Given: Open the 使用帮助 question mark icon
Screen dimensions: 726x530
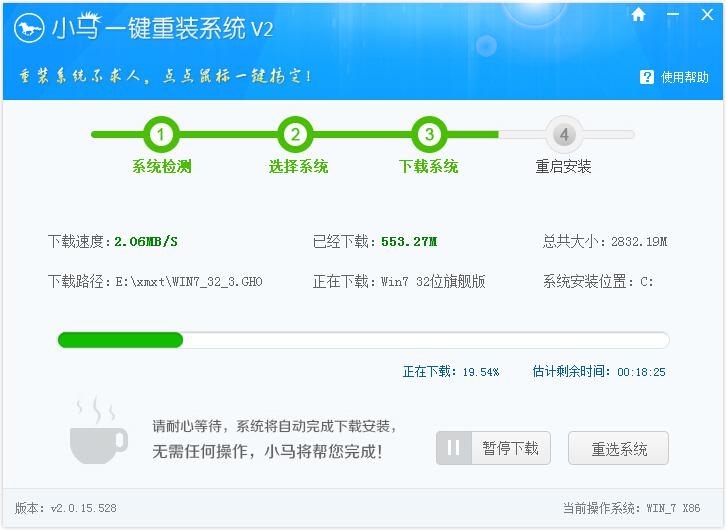Looking at the screenshot, I should click(647, 77).
